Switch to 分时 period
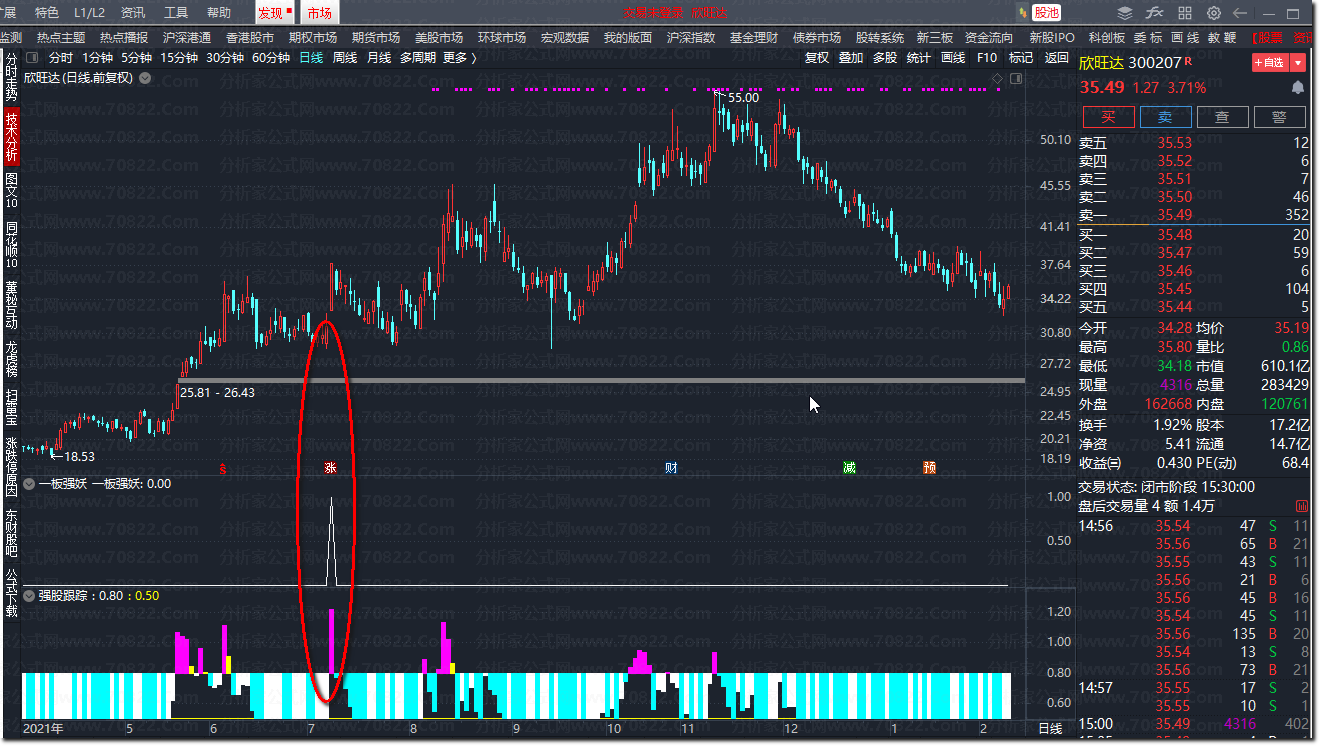1321x746 pixels. pyautogui.click(x=61, y=58)
